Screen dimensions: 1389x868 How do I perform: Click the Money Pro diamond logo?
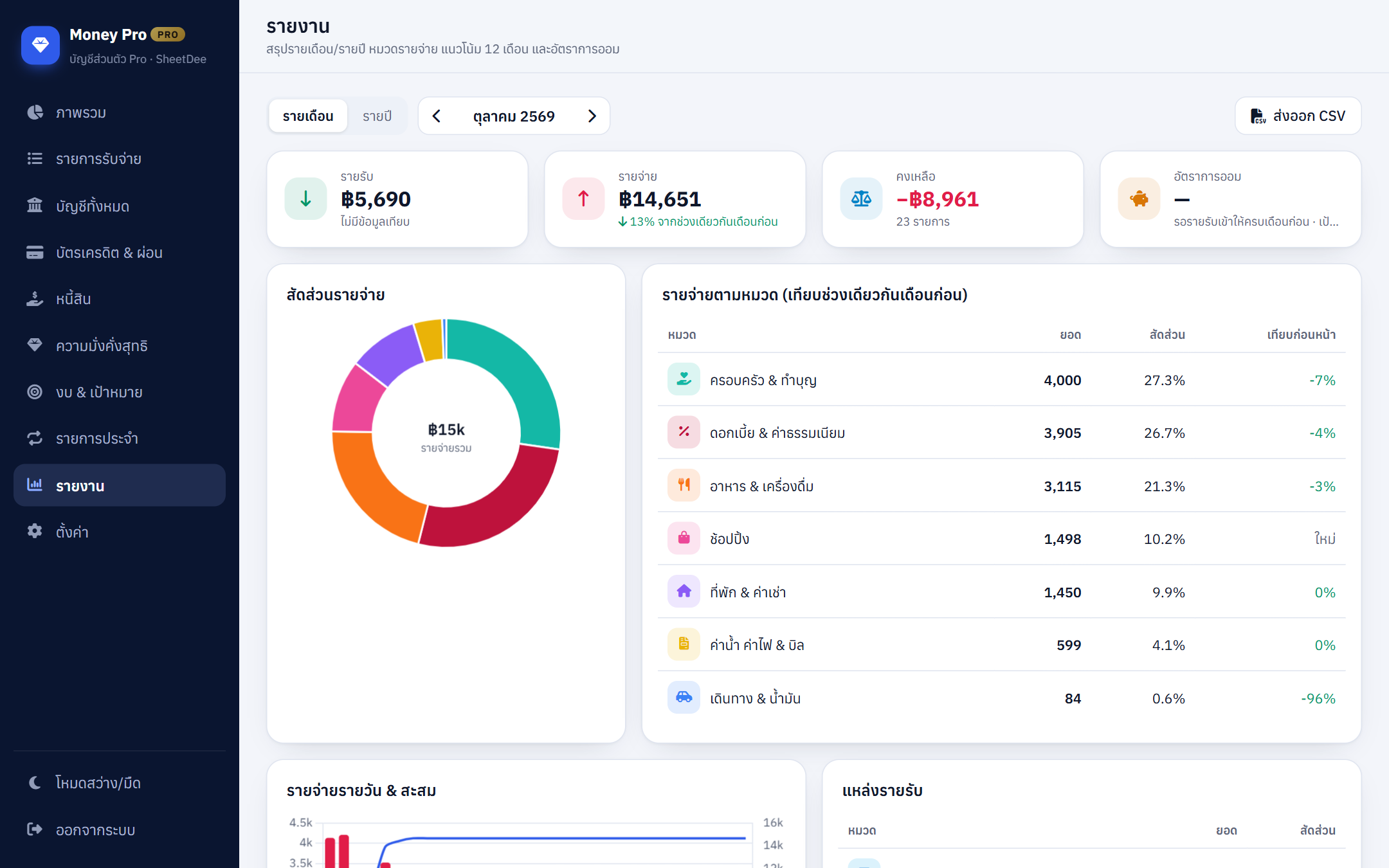coord(40,45)
